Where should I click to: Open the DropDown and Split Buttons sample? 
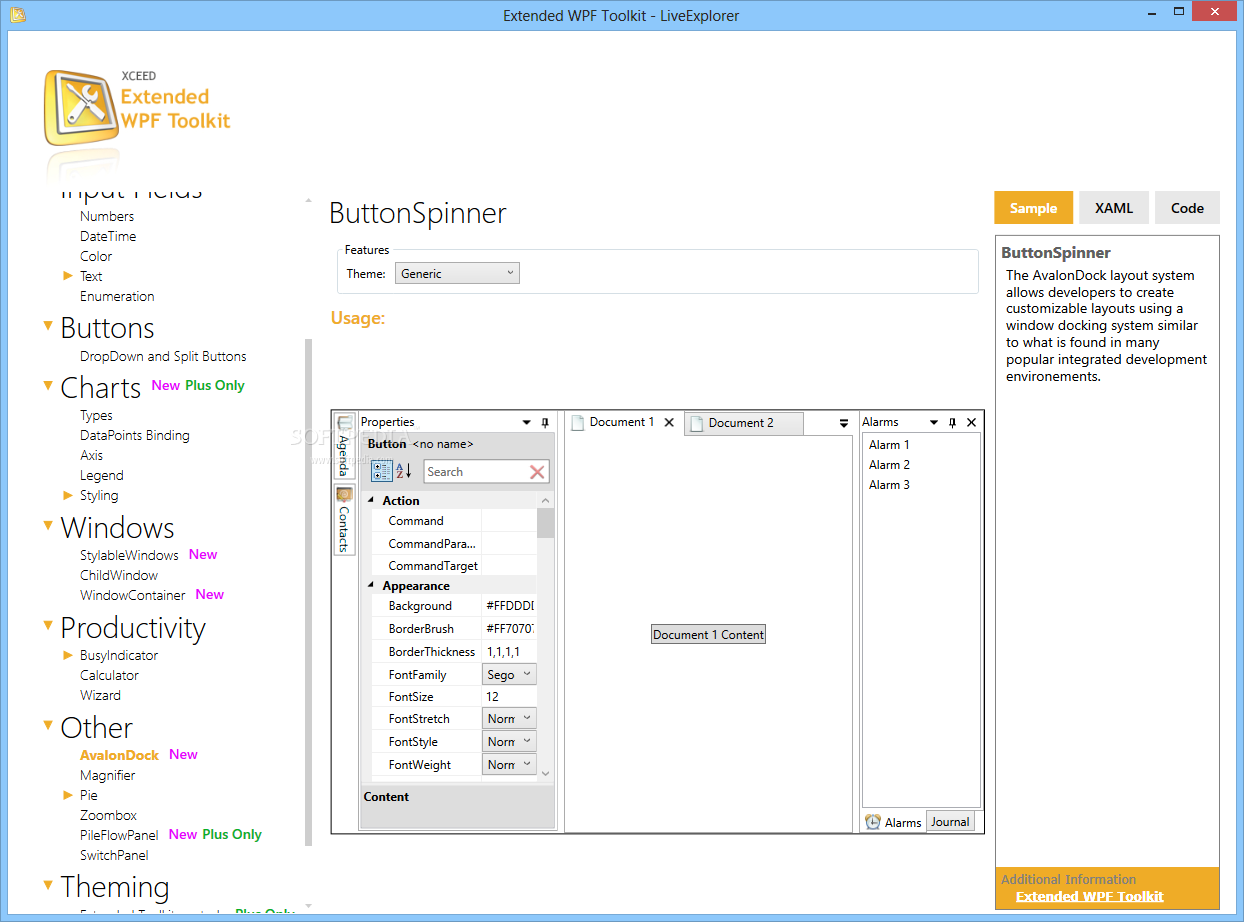pos(163,356)
